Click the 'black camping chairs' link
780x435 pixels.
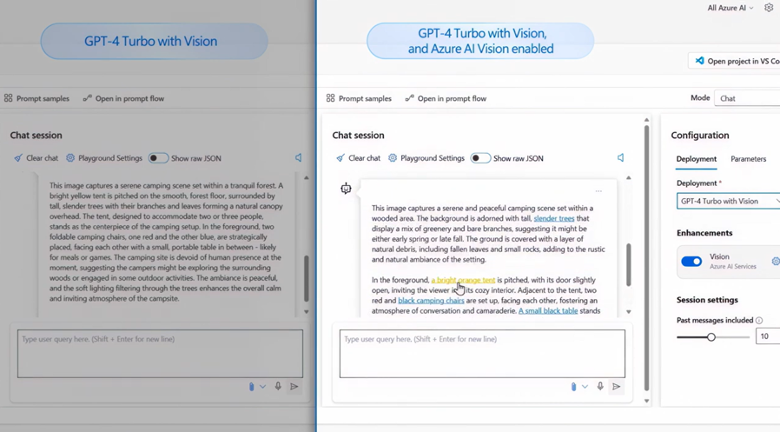431,301
